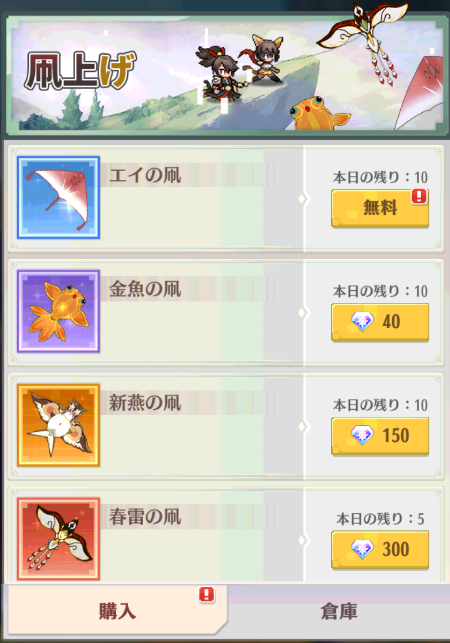The width and height of the screenshot is (450, 643).
Task: Select the 新燕の凧 swallow kite icon
Action: click(x=59, y=425)
